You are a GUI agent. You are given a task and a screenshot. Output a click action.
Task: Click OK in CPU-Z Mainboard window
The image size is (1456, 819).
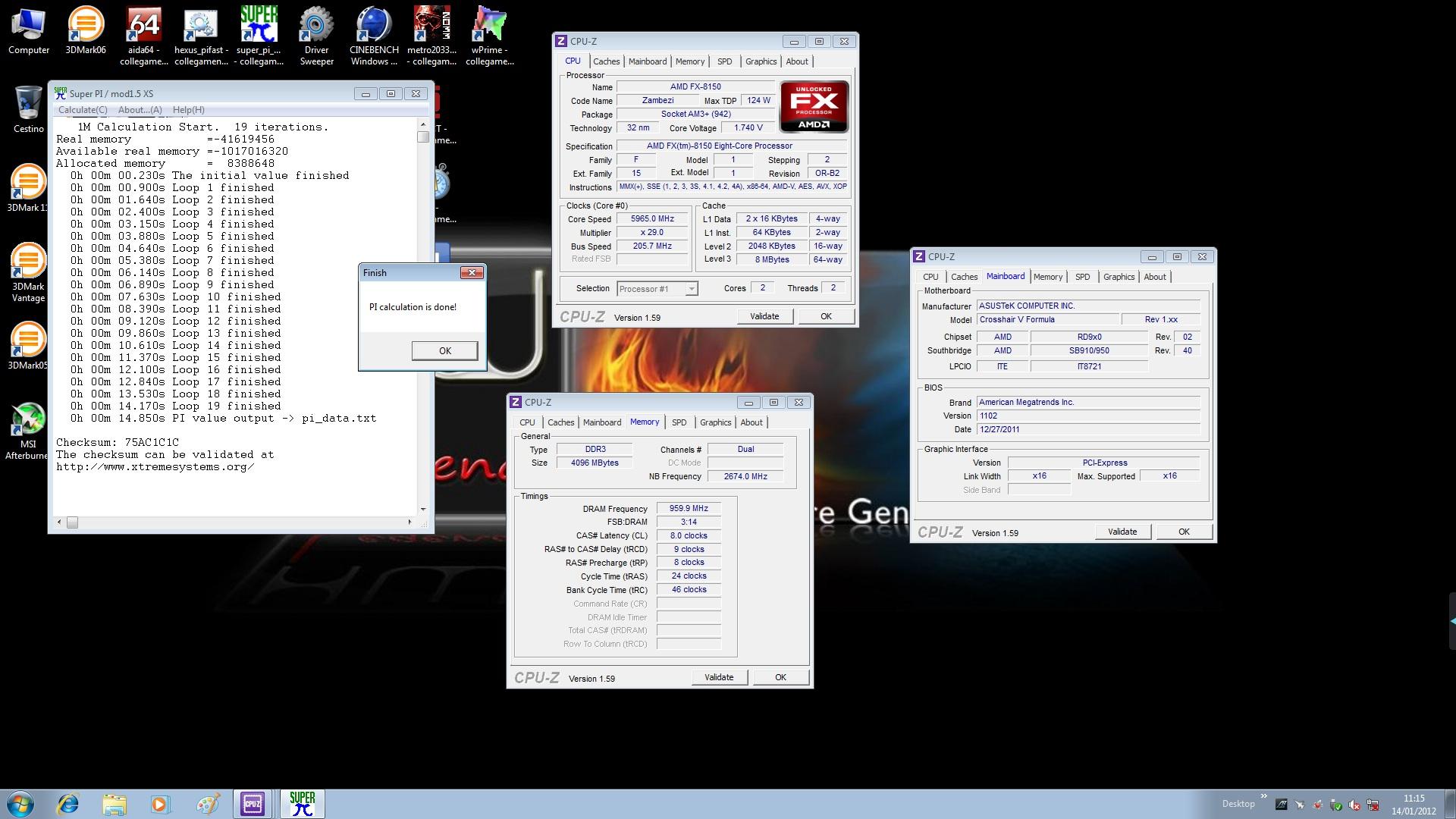pos(1184,532)
